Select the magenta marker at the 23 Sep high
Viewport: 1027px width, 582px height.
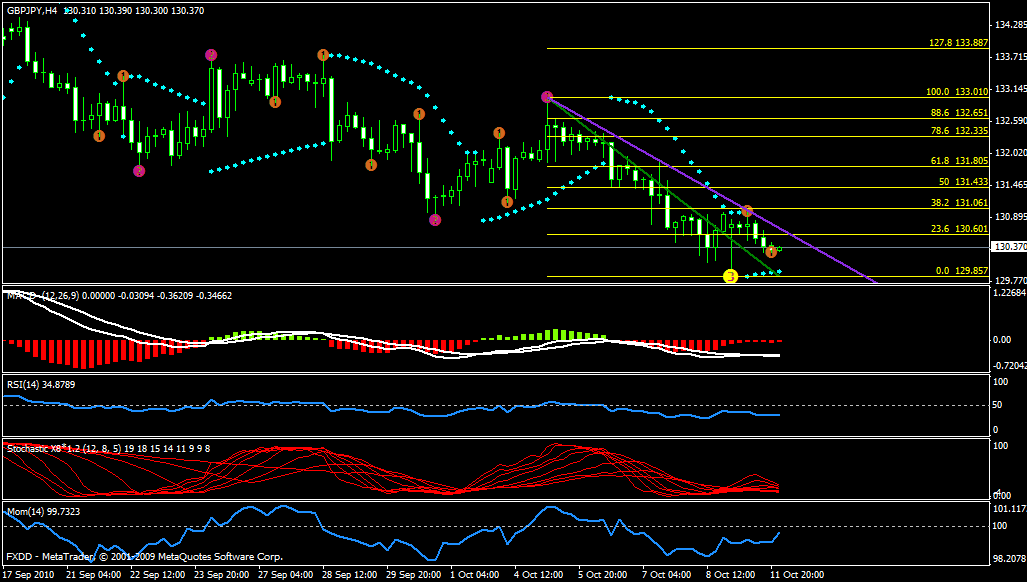click(x=211, y=54)
